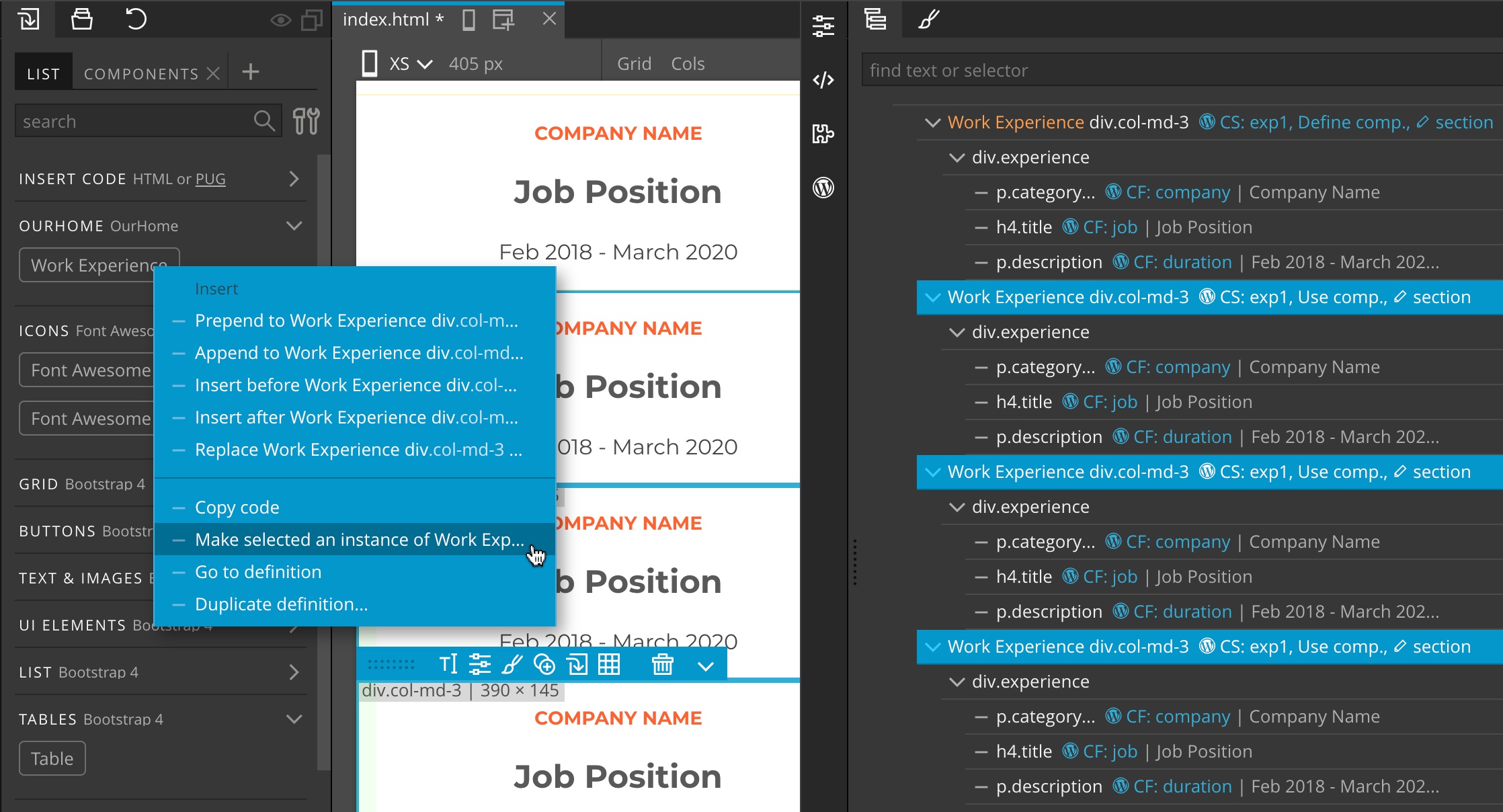This screenshot has height=812, width=1503.
Task: Click the element toolbar drag handle dots
Action: (391, 665)
